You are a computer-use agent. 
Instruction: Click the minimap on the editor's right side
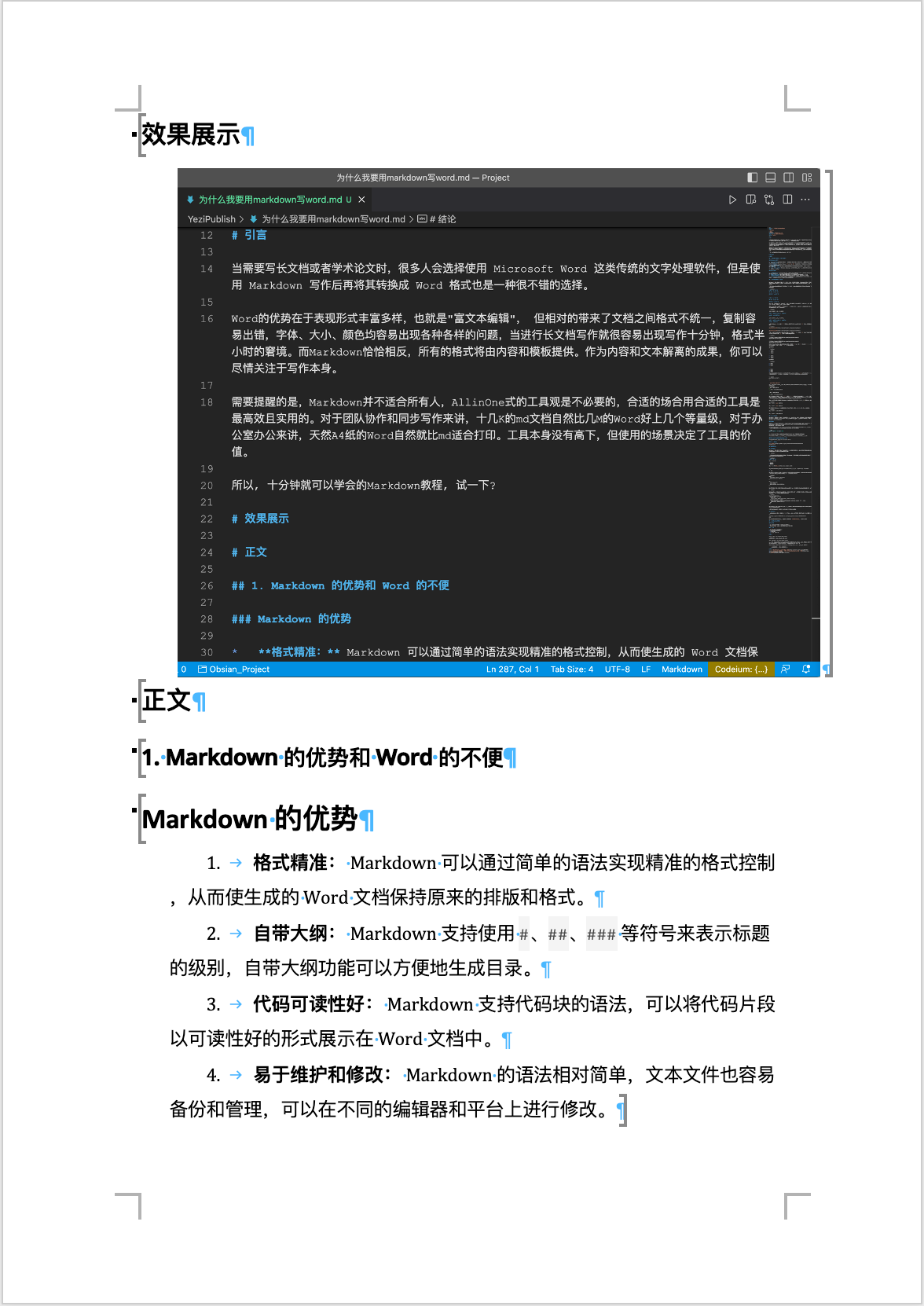click(790, 392)
